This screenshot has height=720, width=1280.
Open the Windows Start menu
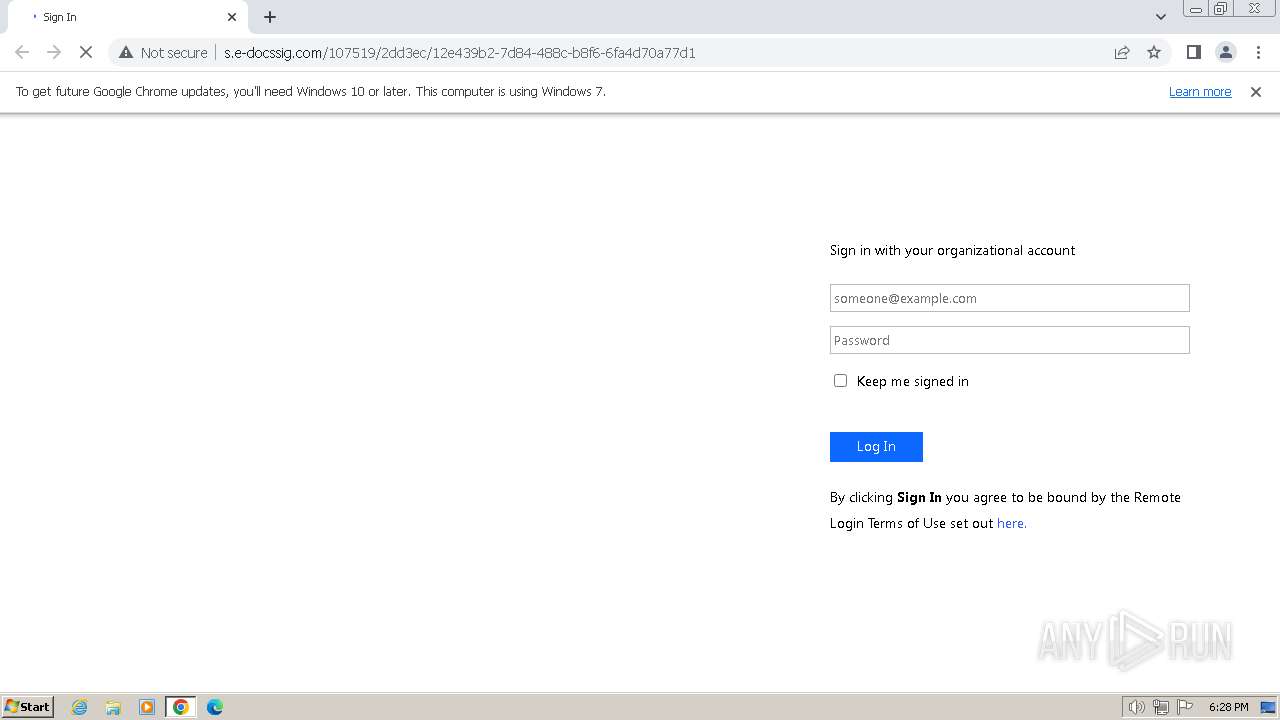pos(28,706)
